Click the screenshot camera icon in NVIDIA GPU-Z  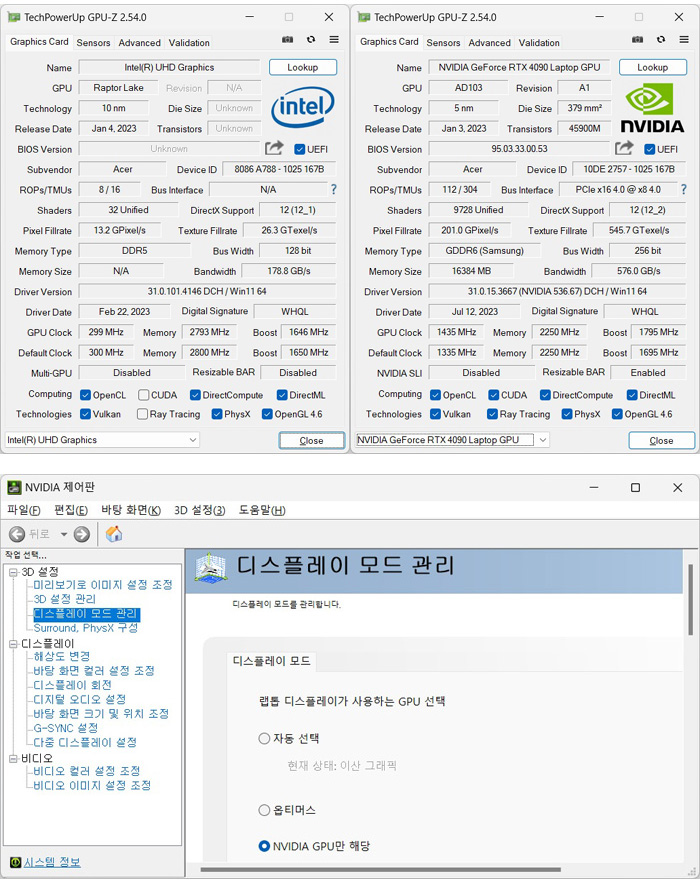pos(637,39)
